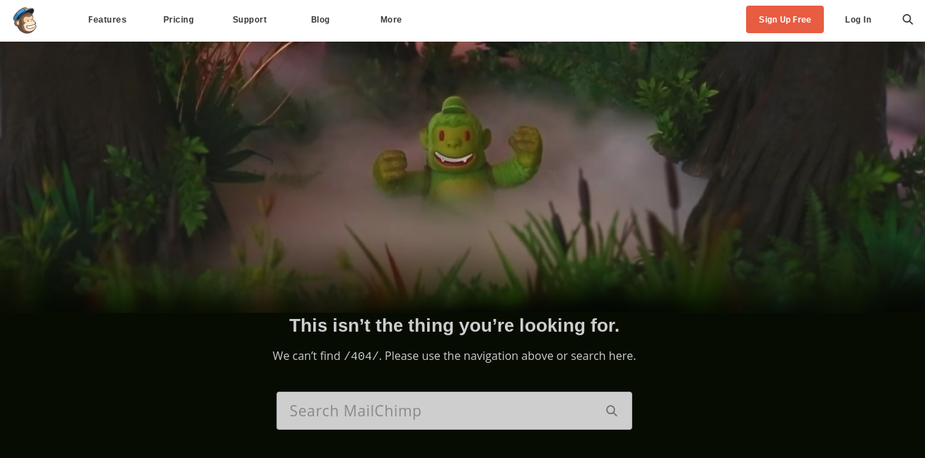This screenshot has height=458, width=925.
Task: Click the magnifier inside Search MailChimp box
Action: 611,411
